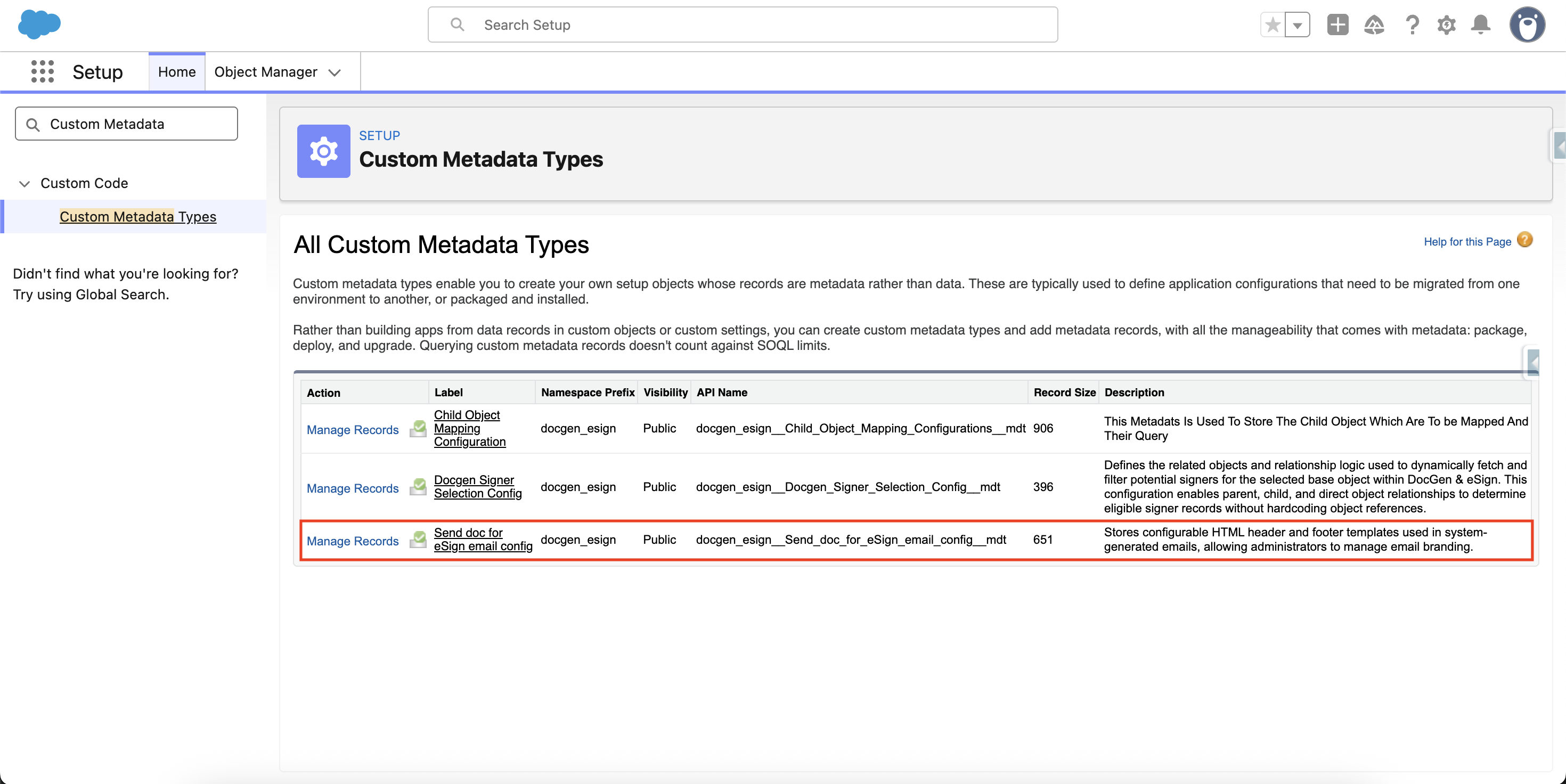
Task: Click the favorites star icon
Action: [x=1273, y=25]
